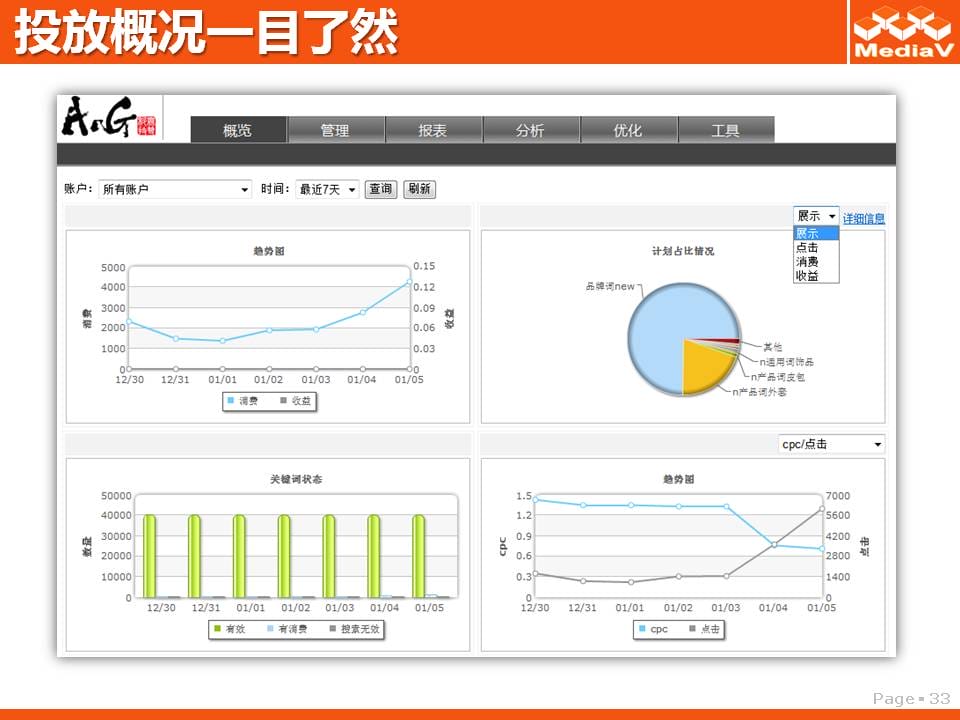Click the 01/05 point on the 消费 line
Viewport: 960px width, 720px height.
[410, 283]
